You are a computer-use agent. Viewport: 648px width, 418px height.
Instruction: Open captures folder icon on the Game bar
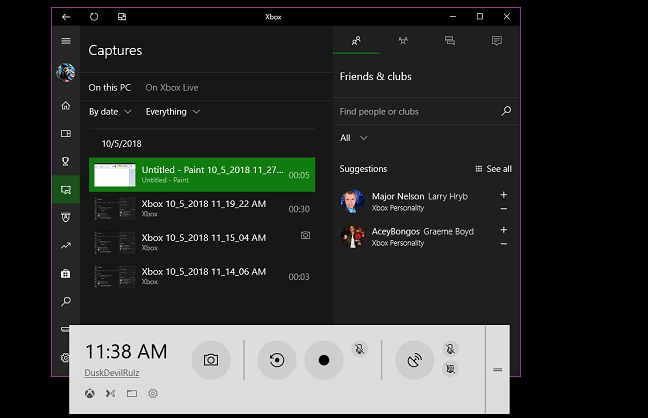132,394
